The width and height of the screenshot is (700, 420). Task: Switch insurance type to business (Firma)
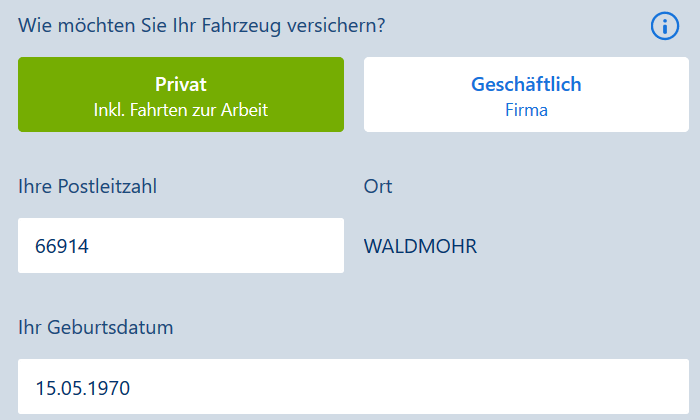click(526, 94)
